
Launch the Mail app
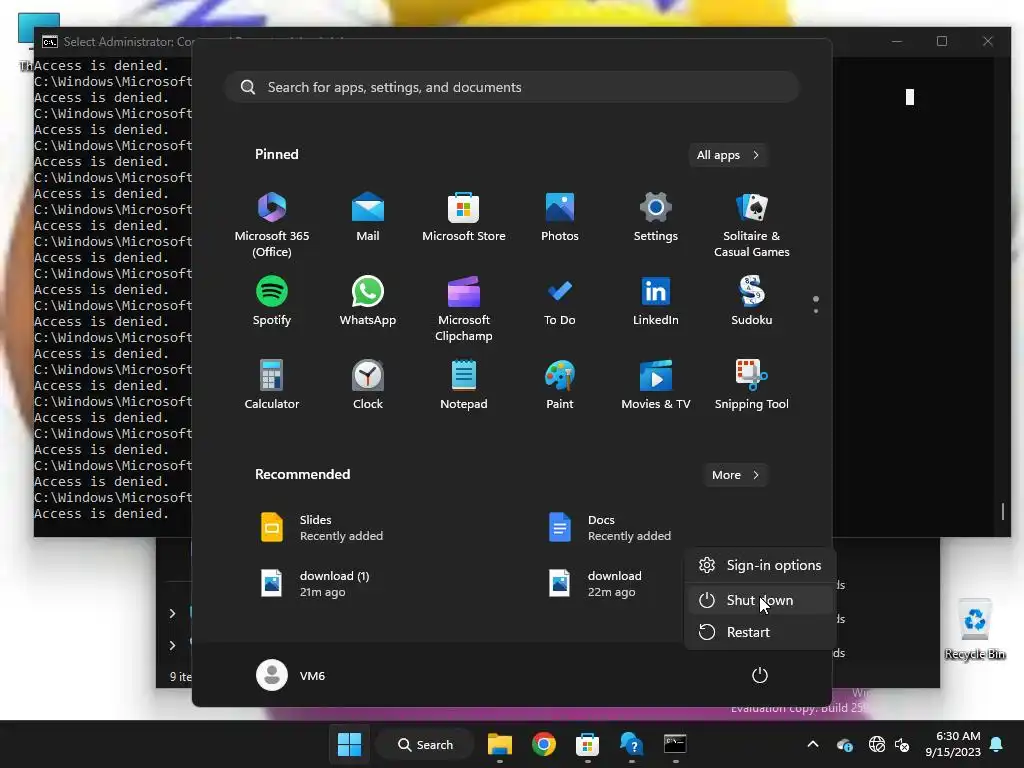(368, 217)
